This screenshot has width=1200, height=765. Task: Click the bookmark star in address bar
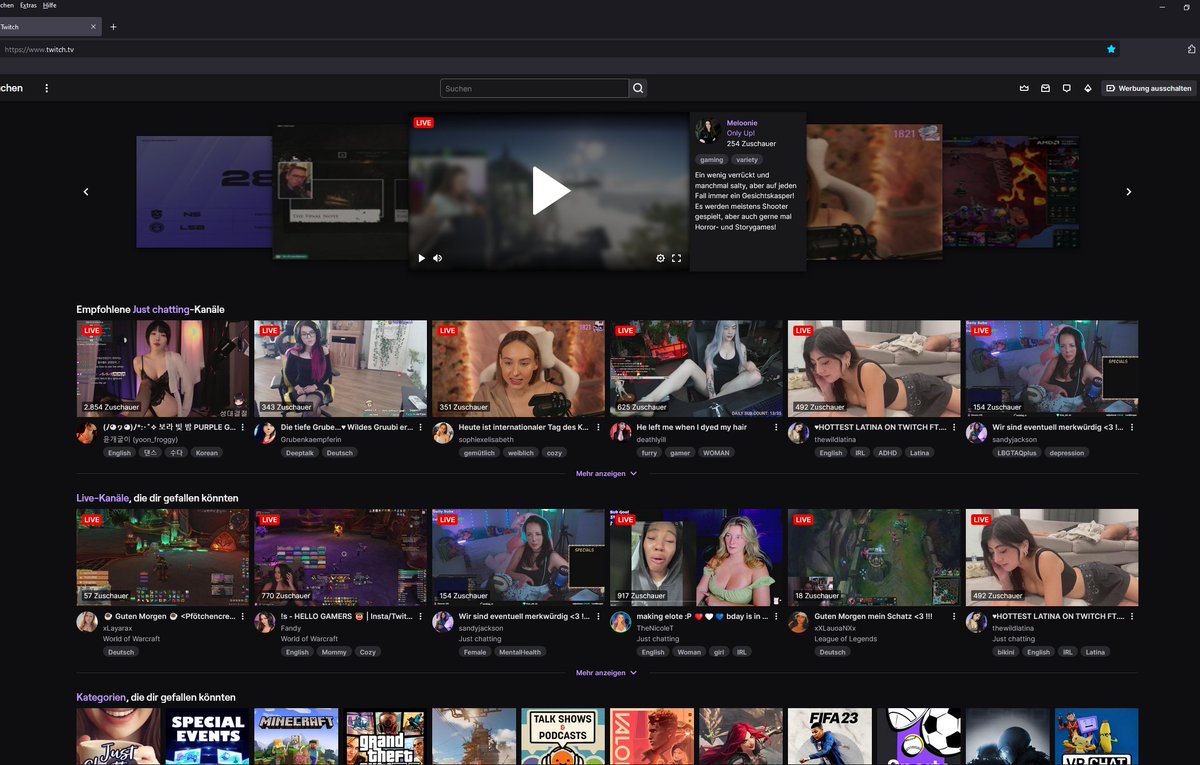click(x=1111, y=48)
